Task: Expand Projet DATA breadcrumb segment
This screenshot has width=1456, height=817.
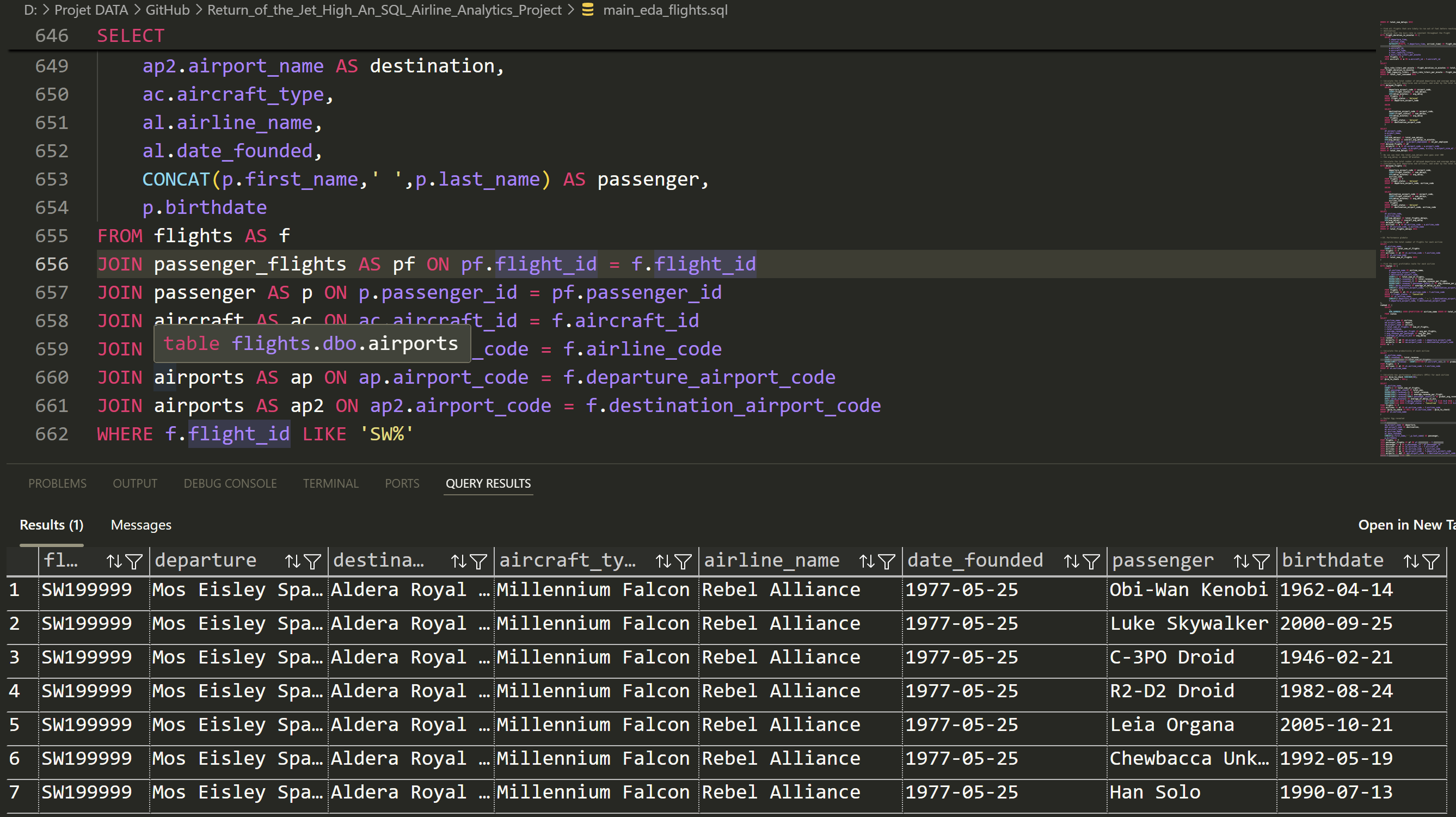Action: click(x=91, y=10)
